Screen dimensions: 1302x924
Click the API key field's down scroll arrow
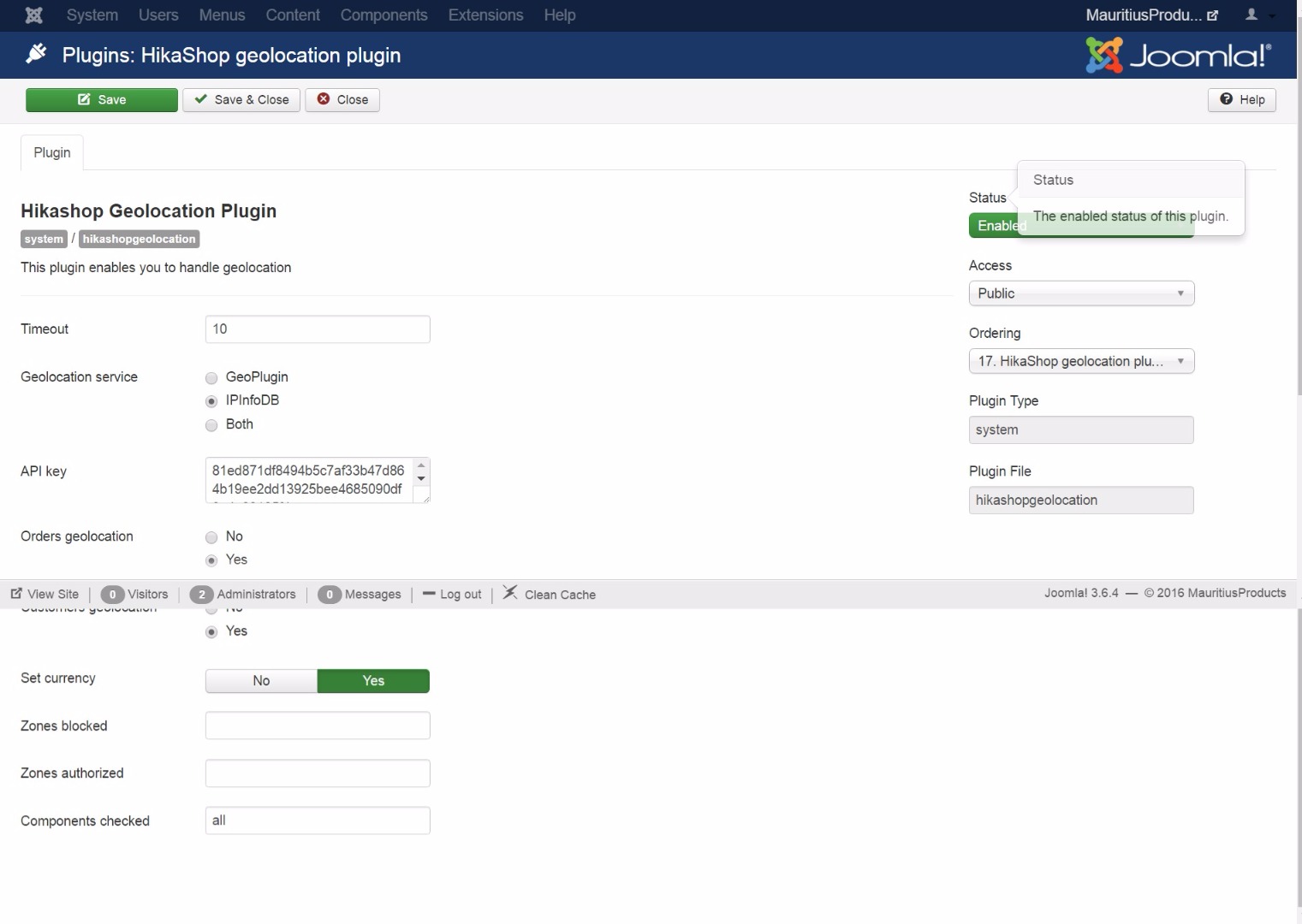click(x=421, y=479)
